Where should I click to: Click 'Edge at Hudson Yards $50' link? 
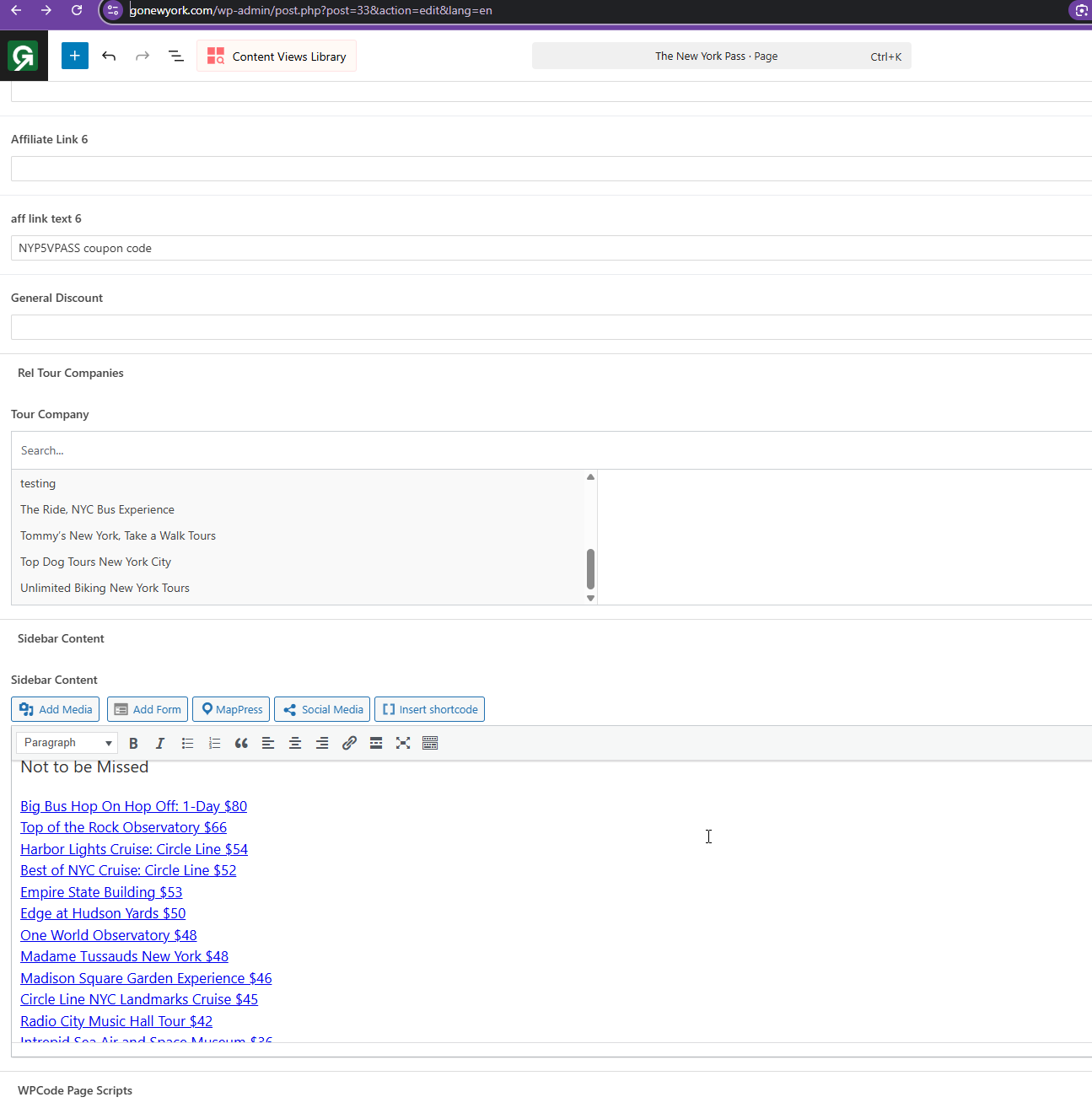coord(103,913)
